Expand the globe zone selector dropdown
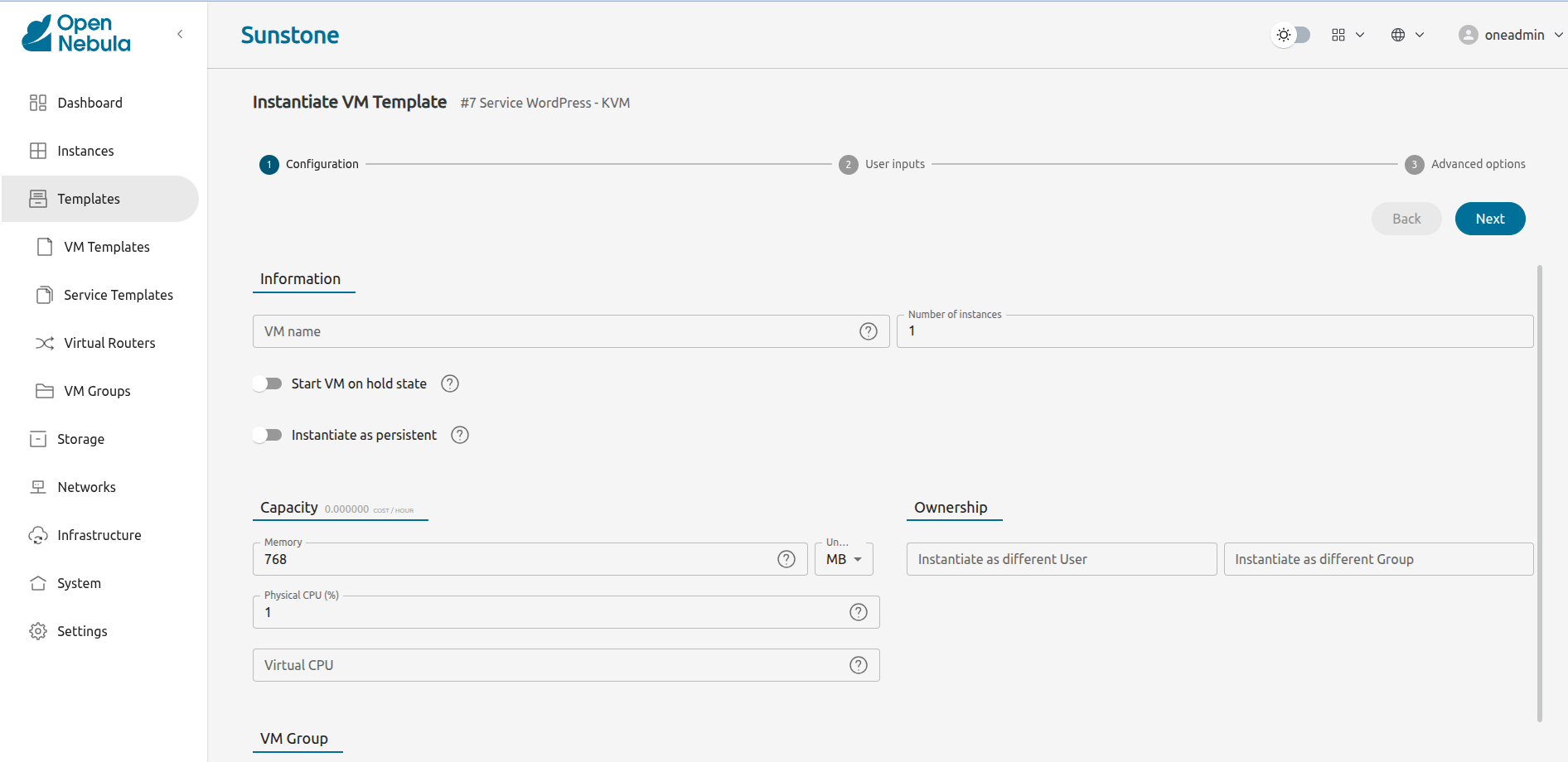This screenshot has width=1568, height=762. coord(1407,35)
